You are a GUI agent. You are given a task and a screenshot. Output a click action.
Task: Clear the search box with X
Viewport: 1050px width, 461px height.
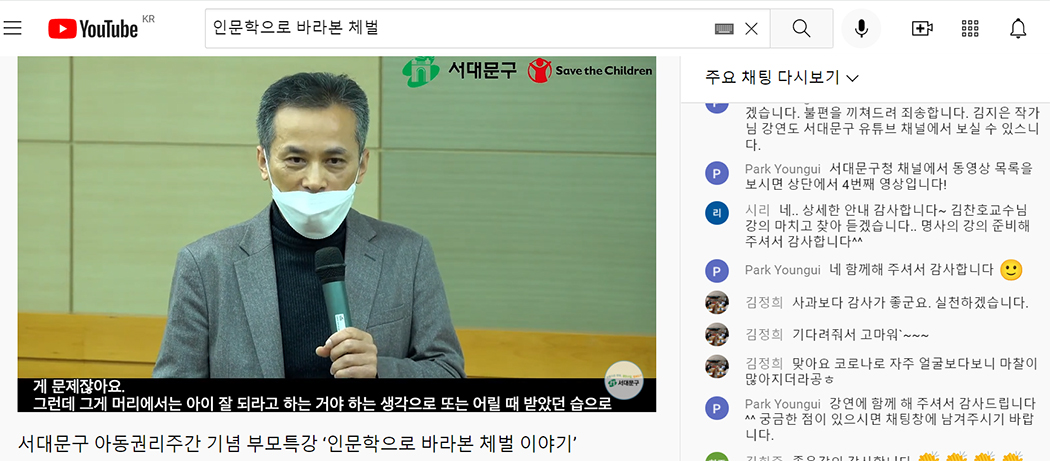(x=751, y=28)
